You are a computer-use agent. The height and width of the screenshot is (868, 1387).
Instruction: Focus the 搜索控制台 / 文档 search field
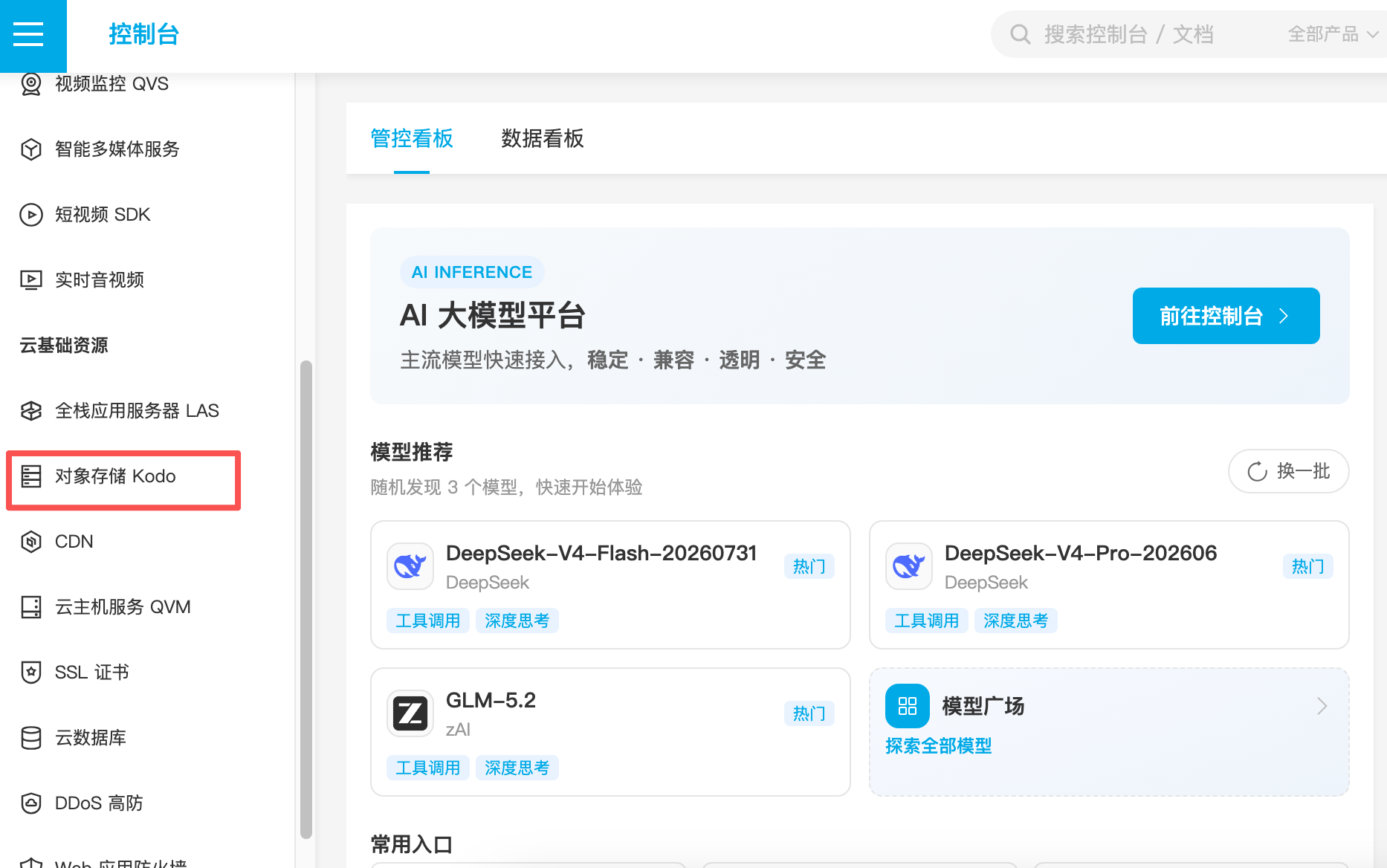pos(1128,34)
